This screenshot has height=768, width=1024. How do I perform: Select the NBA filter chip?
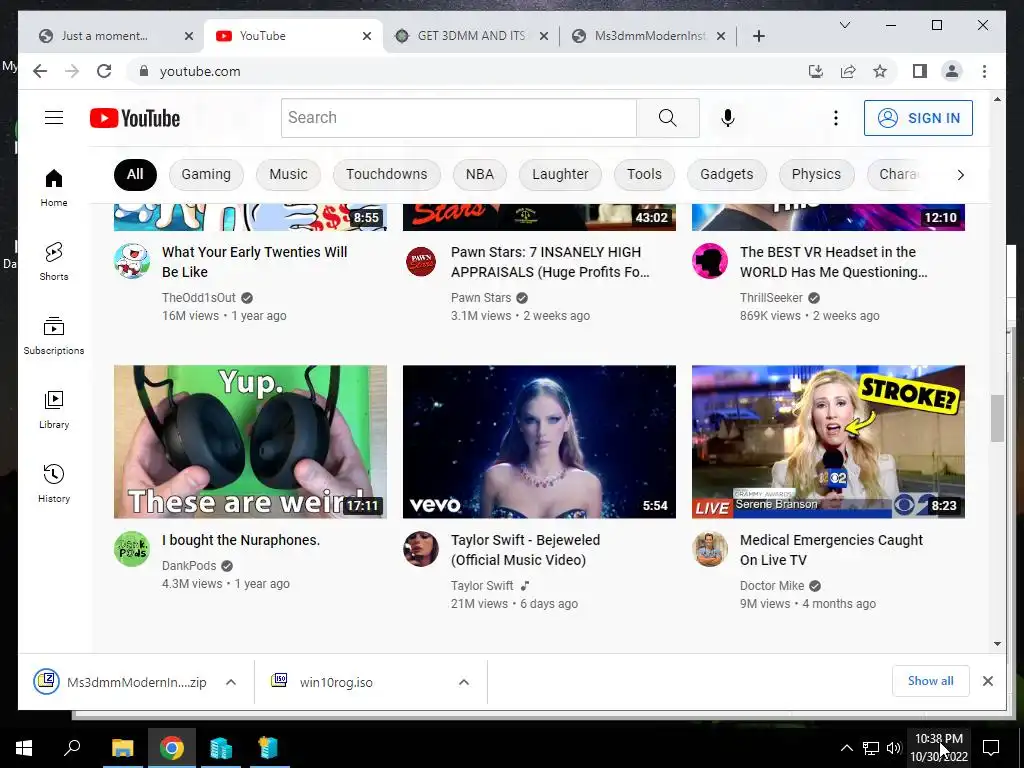[x=479, y=174]
